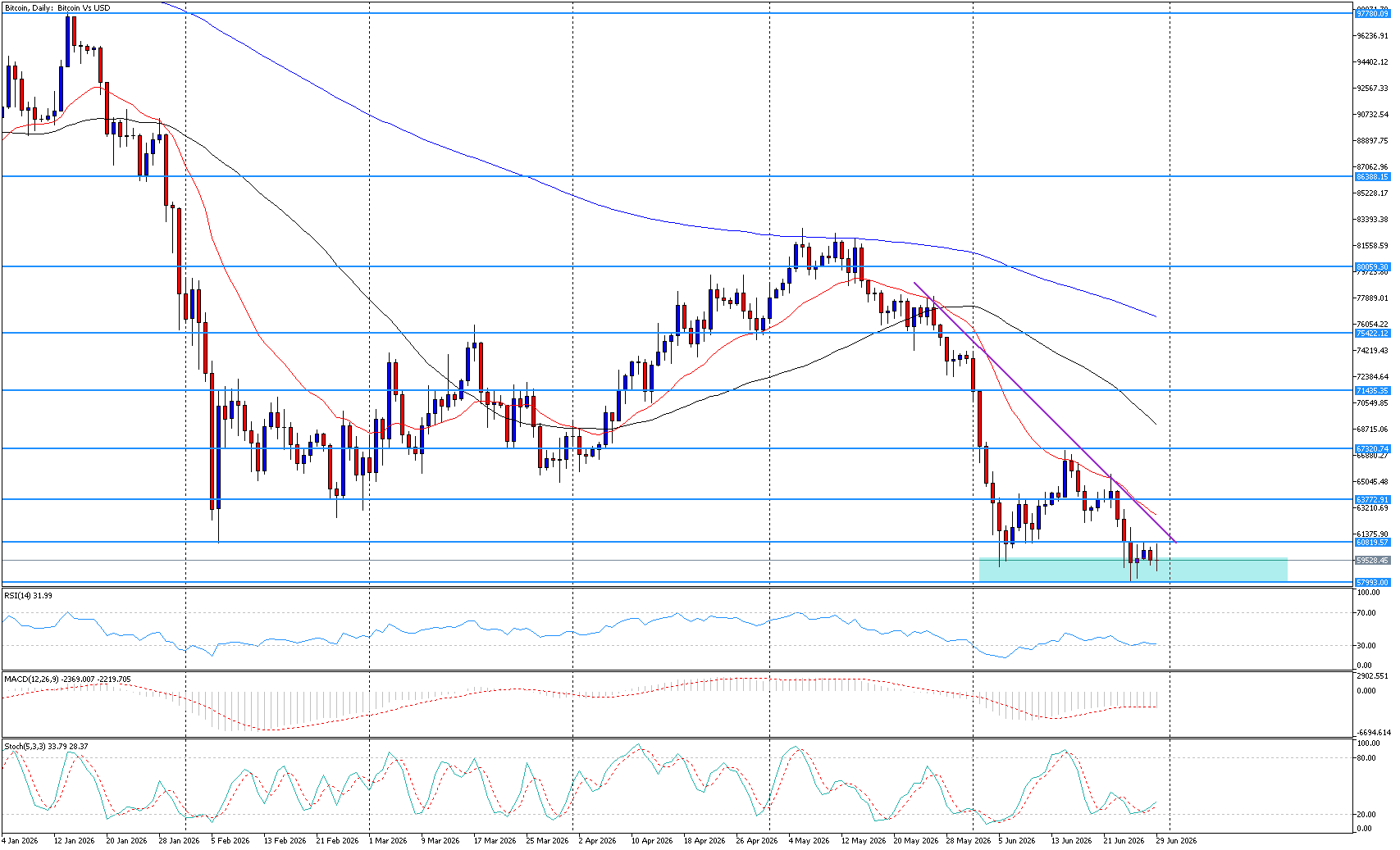Click the MACD(12,26,9) indicator label

[67, 680]
